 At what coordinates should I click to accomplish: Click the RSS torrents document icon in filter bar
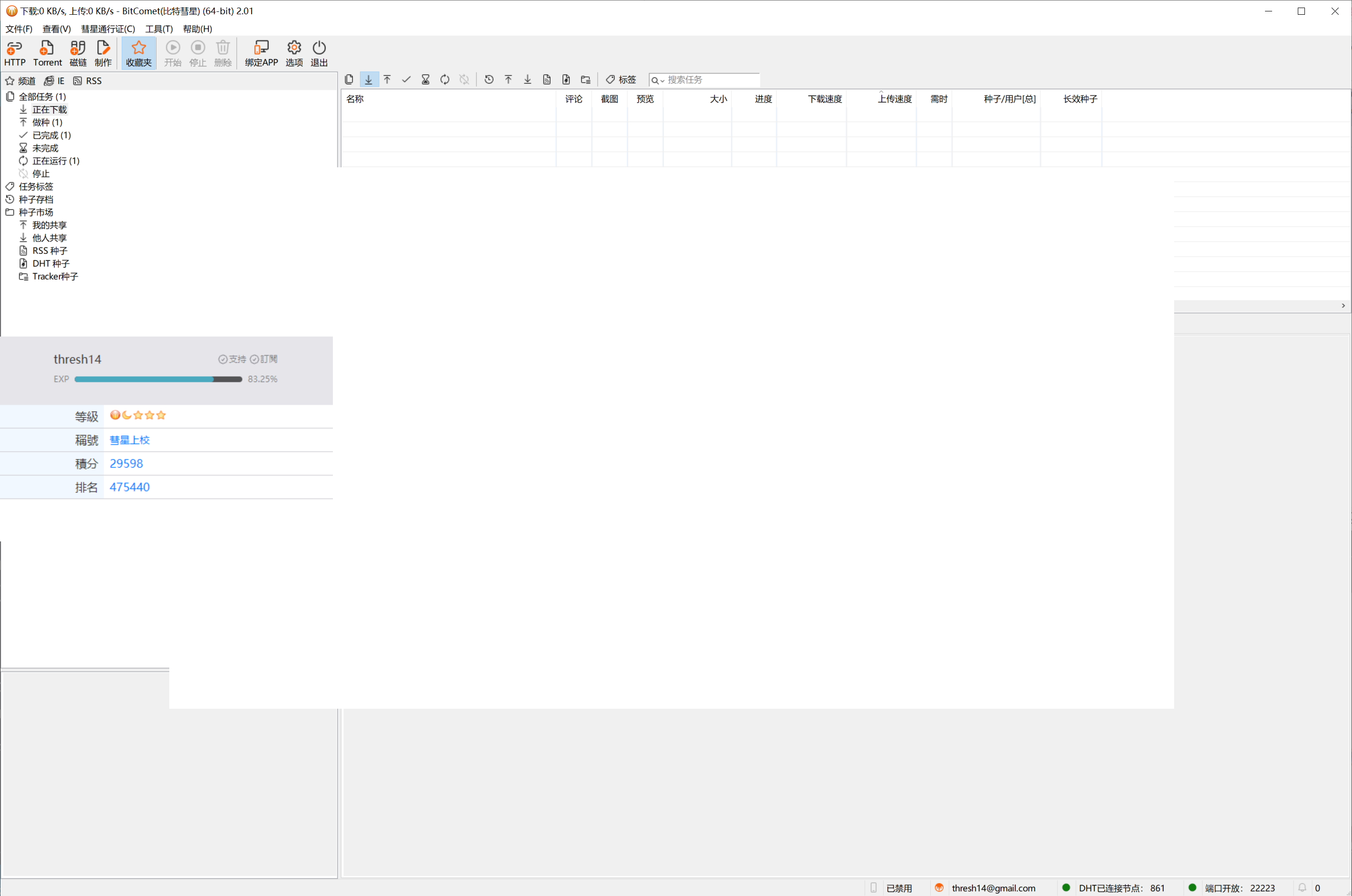tap(547, 79)
